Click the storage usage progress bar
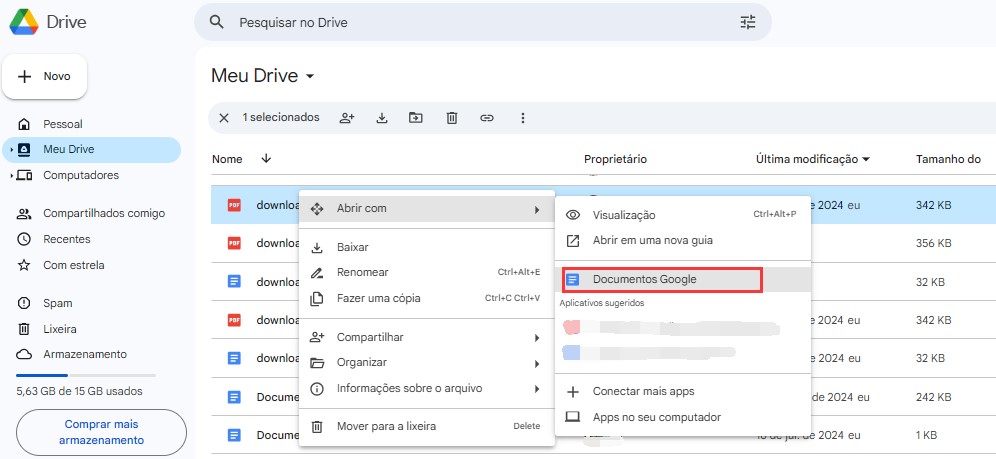 [x=86, y=376]
